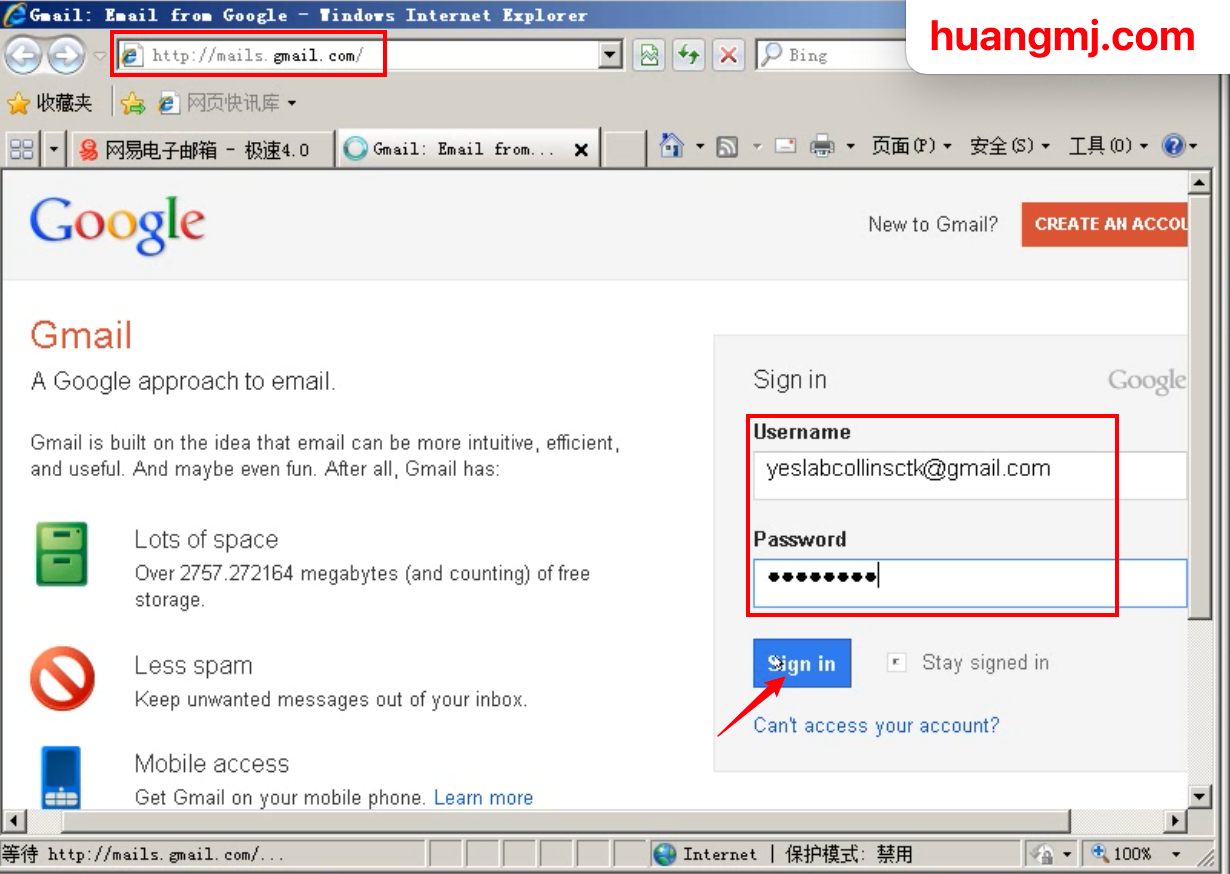The height and width of the screenshot is (874, 1230).
Task: Click the Mobile access phone icon
Action: (x=61, y=777)
